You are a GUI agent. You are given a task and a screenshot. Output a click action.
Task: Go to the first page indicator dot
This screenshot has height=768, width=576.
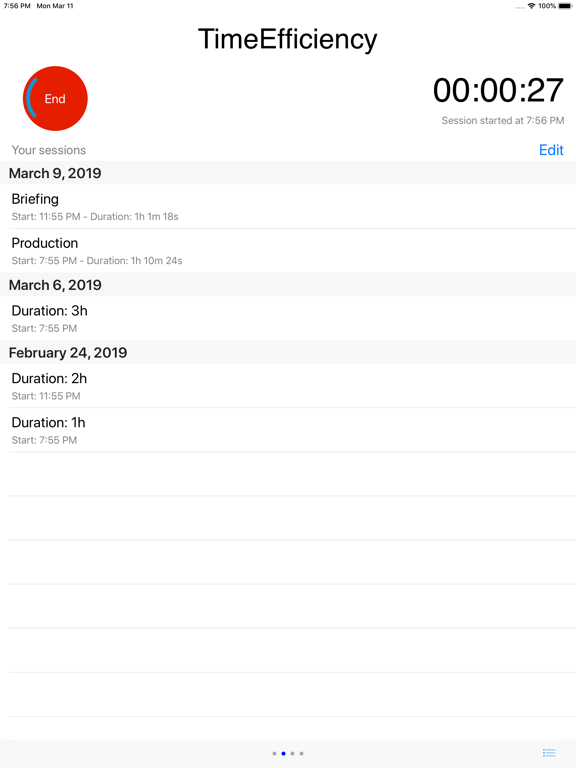pyautogui.click(x=274, y=753)
